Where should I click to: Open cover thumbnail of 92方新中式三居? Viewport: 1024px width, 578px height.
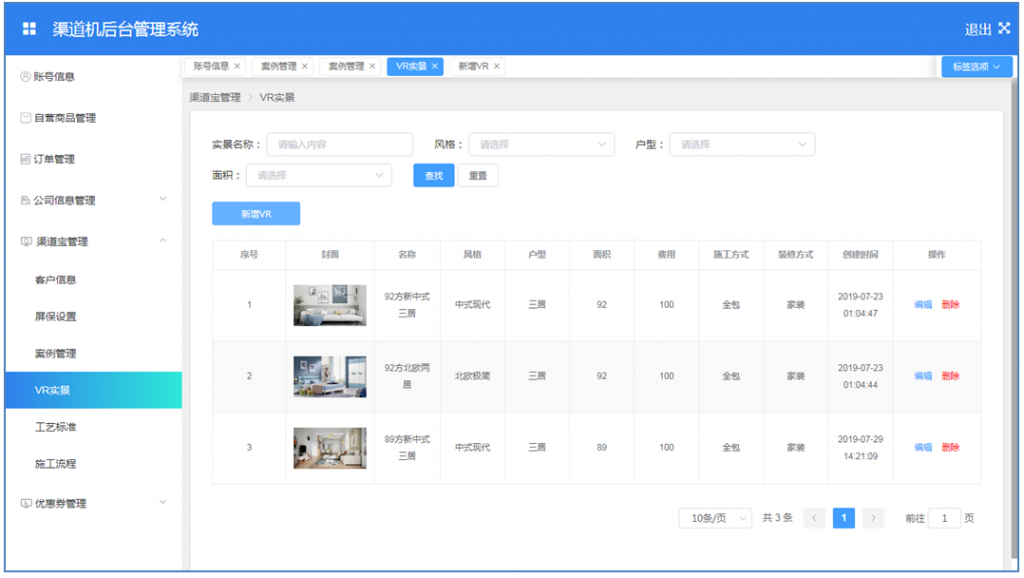coord(330,305)
